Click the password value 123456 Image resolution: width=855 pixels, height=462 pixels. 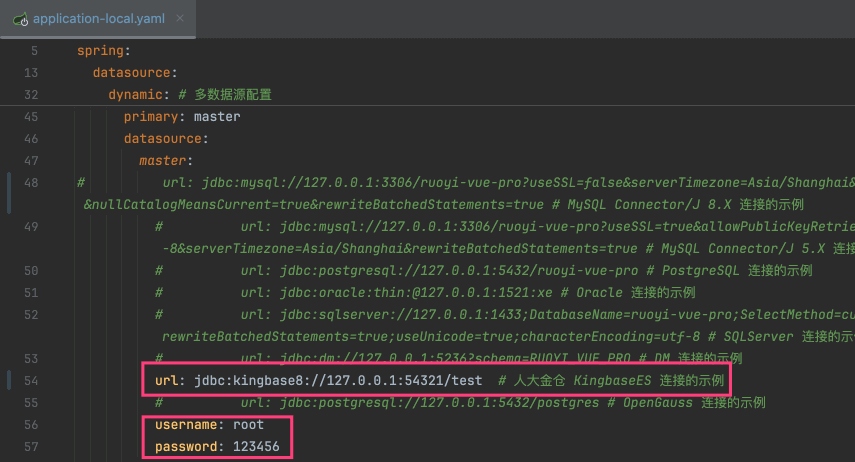(x=257, y=445)
